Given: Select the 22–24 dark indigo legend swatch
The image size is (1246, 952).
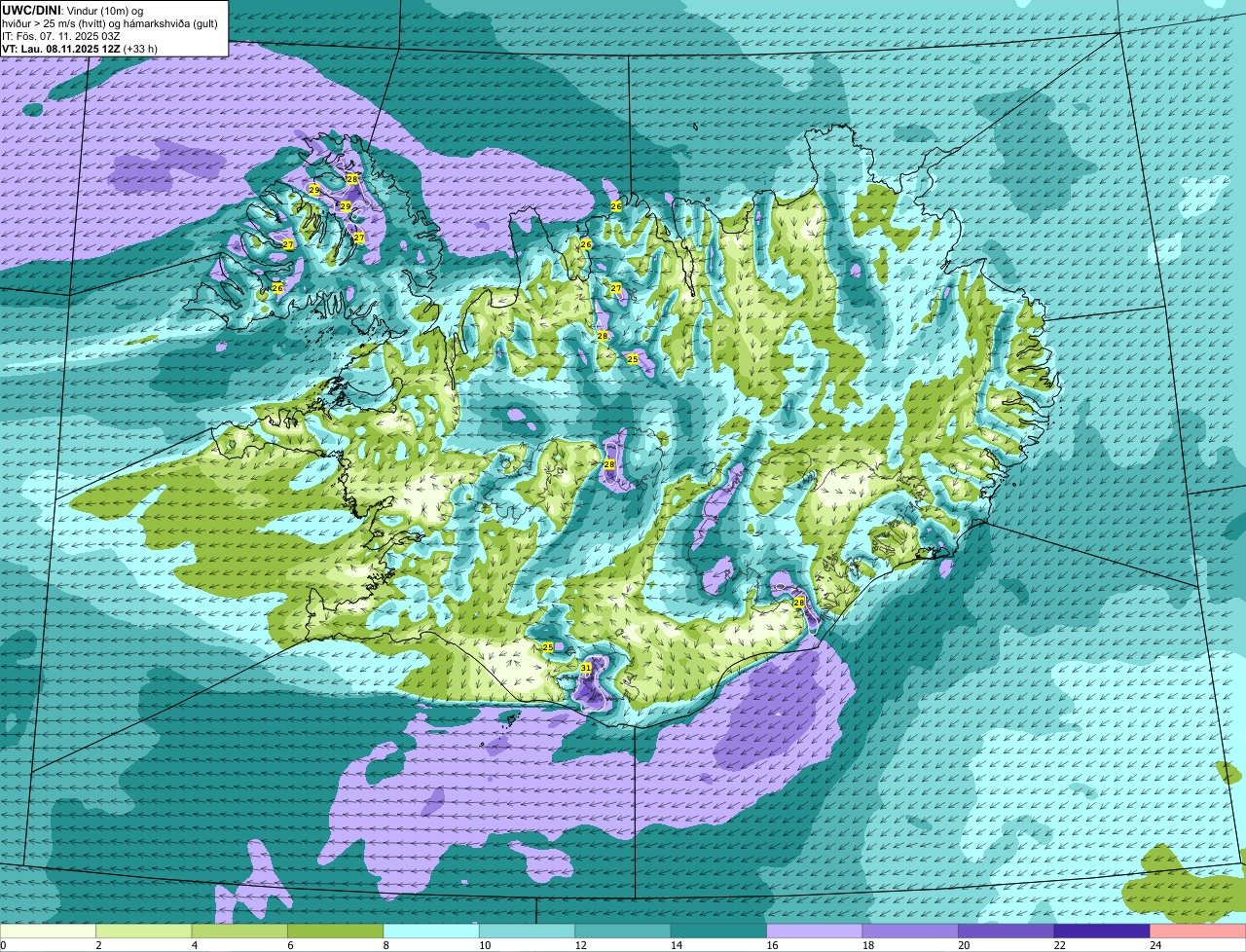Looking at the screenshot, I should pos(1102,932).
